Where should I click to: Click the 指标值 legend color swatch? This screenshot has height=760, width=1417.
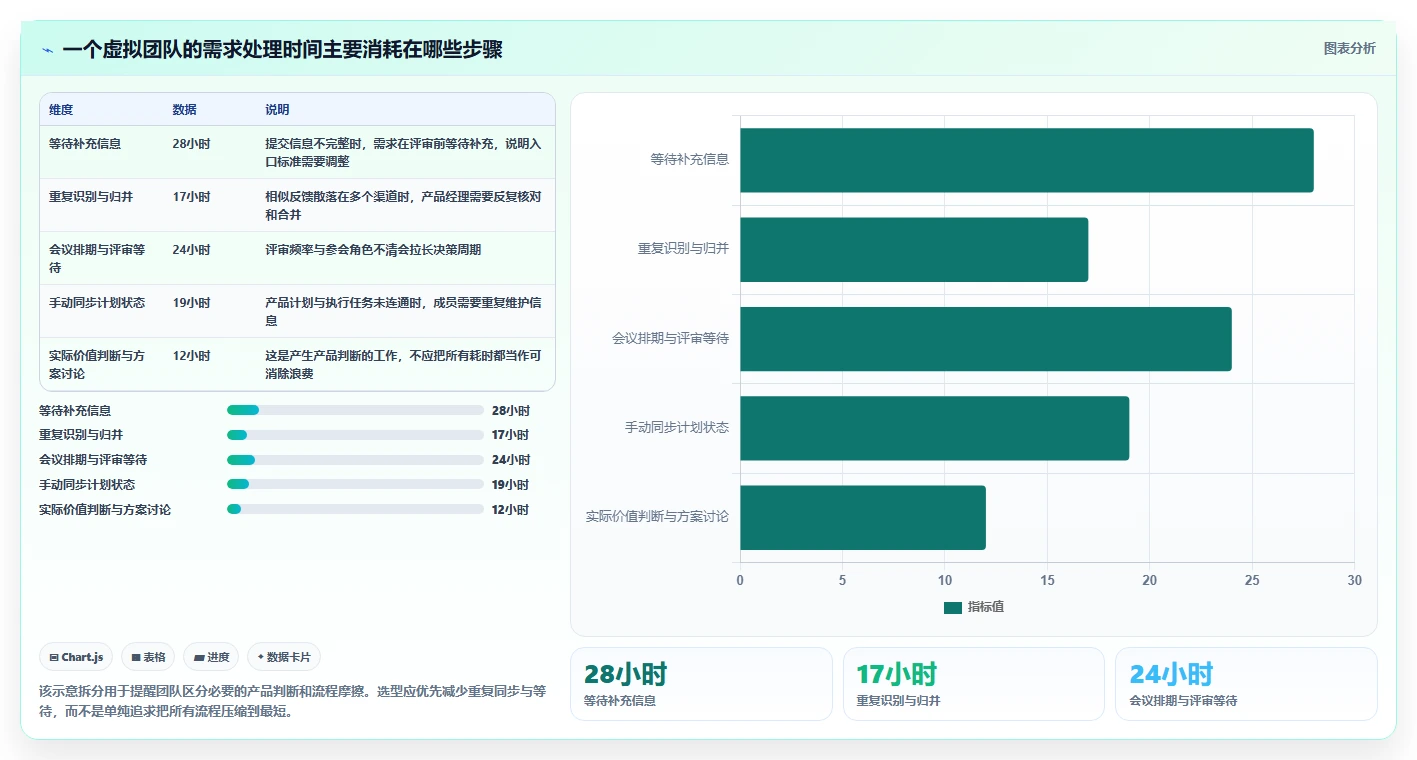(952, 607)
